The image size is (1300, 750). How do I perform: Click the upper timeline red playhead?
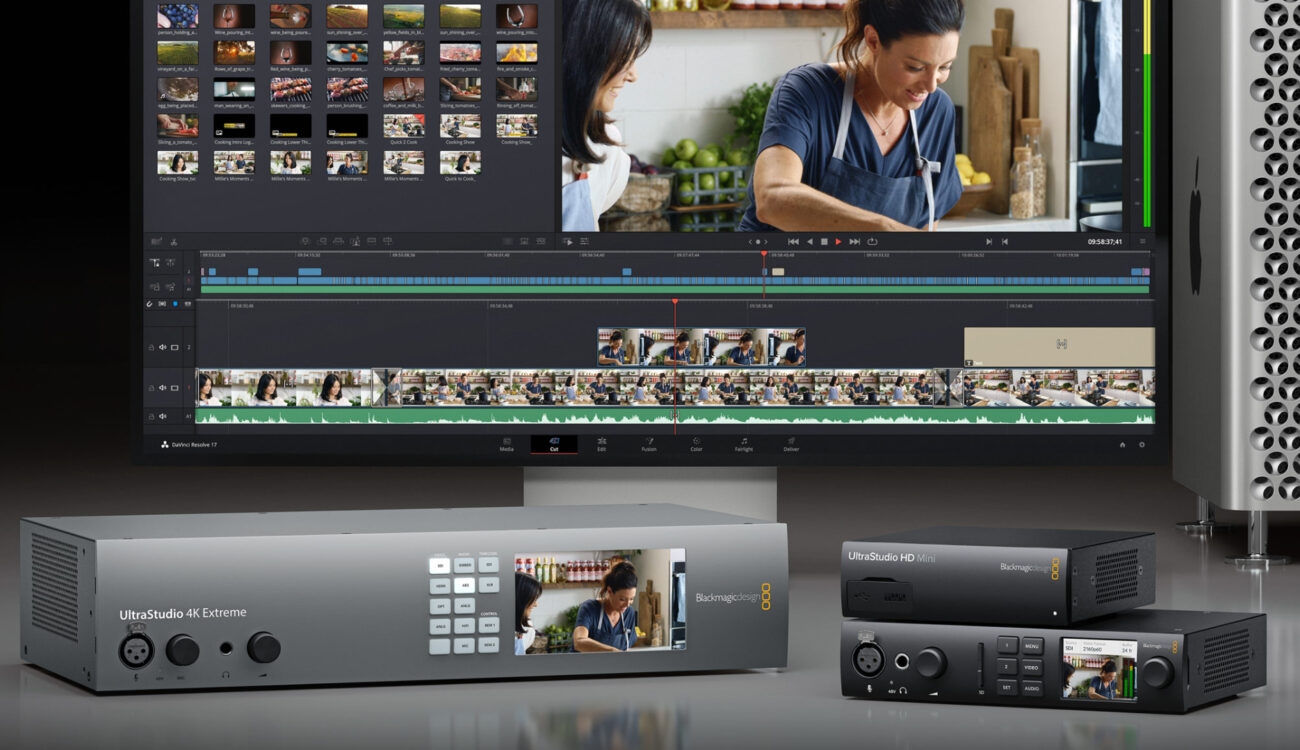click(x=764, y=255)
